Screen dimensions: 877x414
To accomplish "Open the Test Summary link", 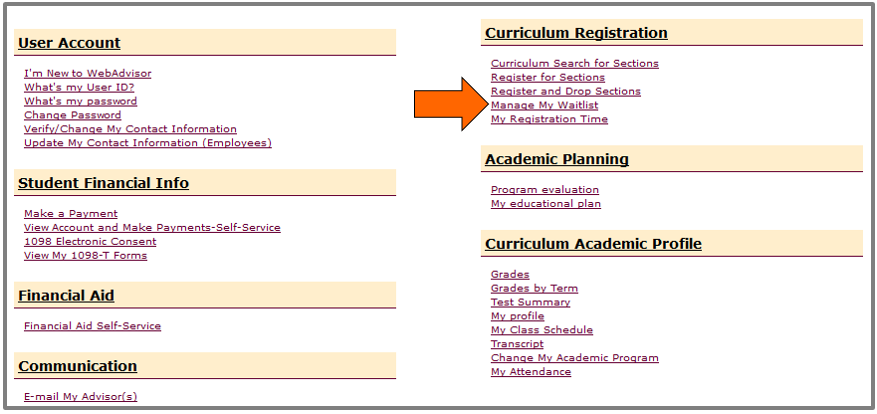I will tap(530, 302).
